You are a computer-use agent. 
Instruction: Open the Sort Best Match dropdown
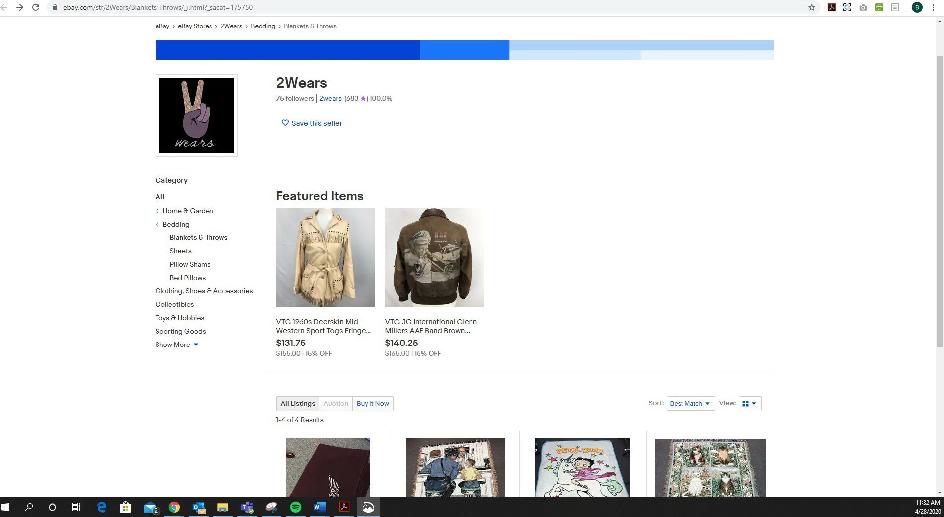[690, 404]
